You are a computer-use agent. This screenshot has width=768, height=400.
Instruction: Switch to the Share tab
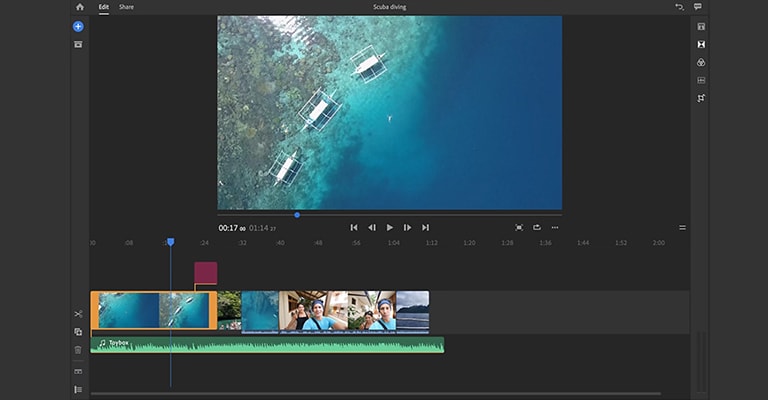[x=126, y=7]
